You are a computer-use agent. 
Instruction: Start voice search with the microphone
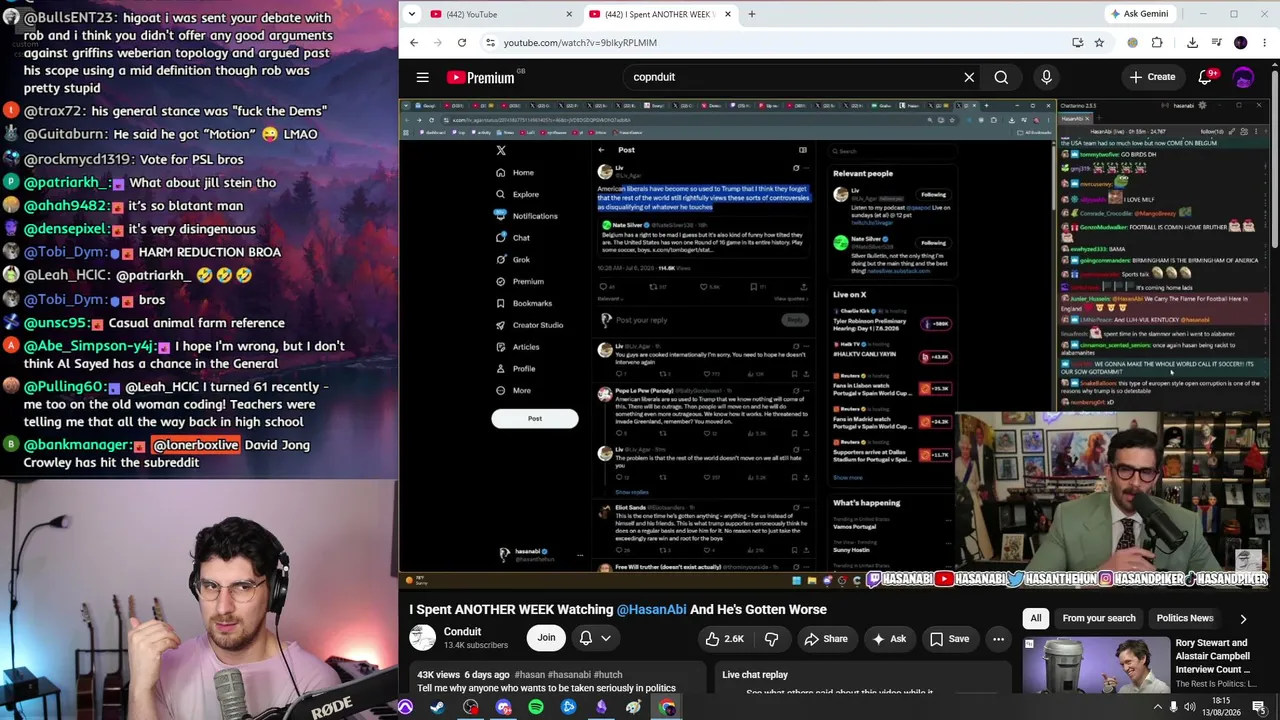[1046, 77]
